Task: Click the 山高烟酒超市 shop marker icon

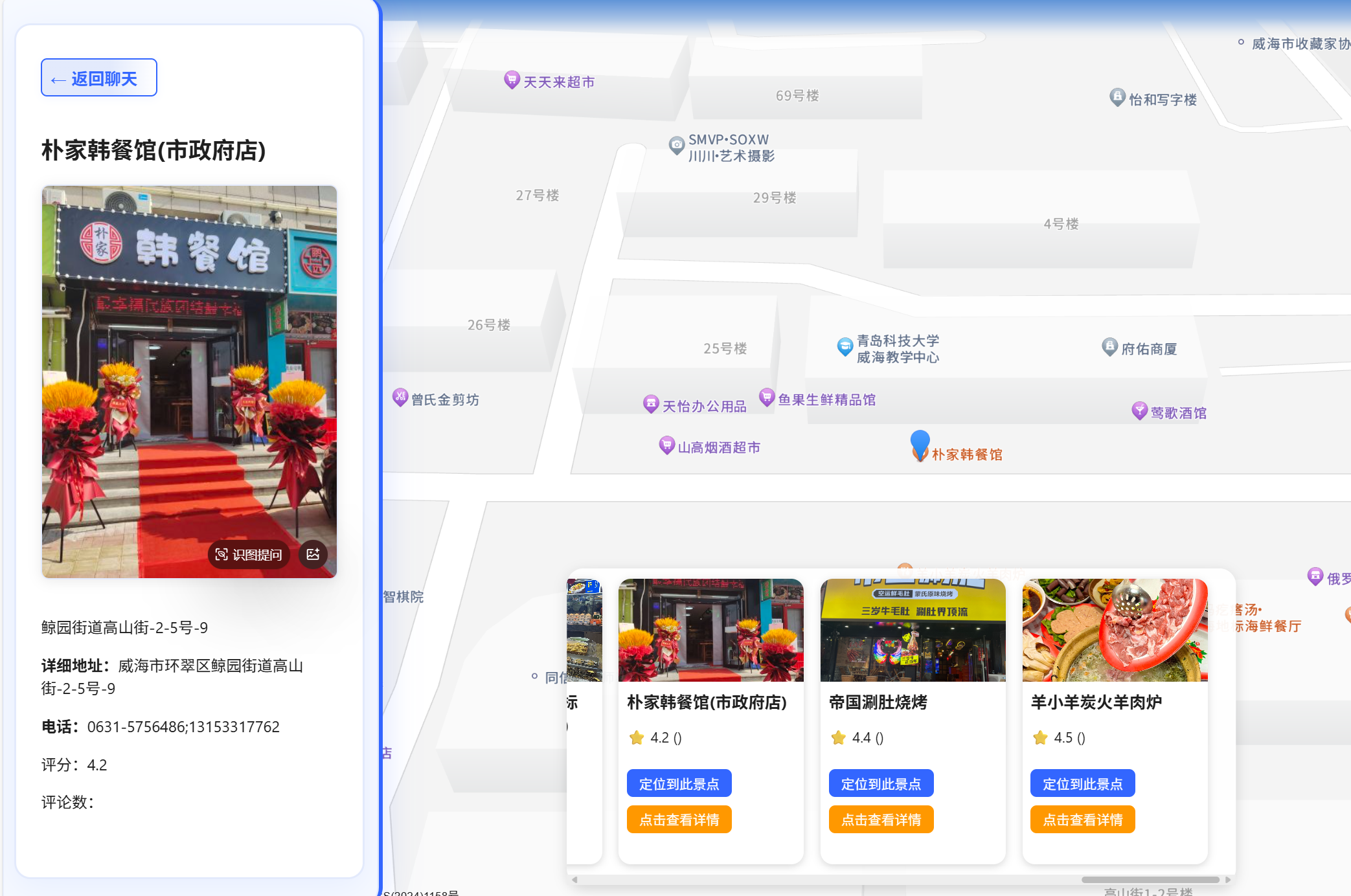Action: click(x=666, y=445)
